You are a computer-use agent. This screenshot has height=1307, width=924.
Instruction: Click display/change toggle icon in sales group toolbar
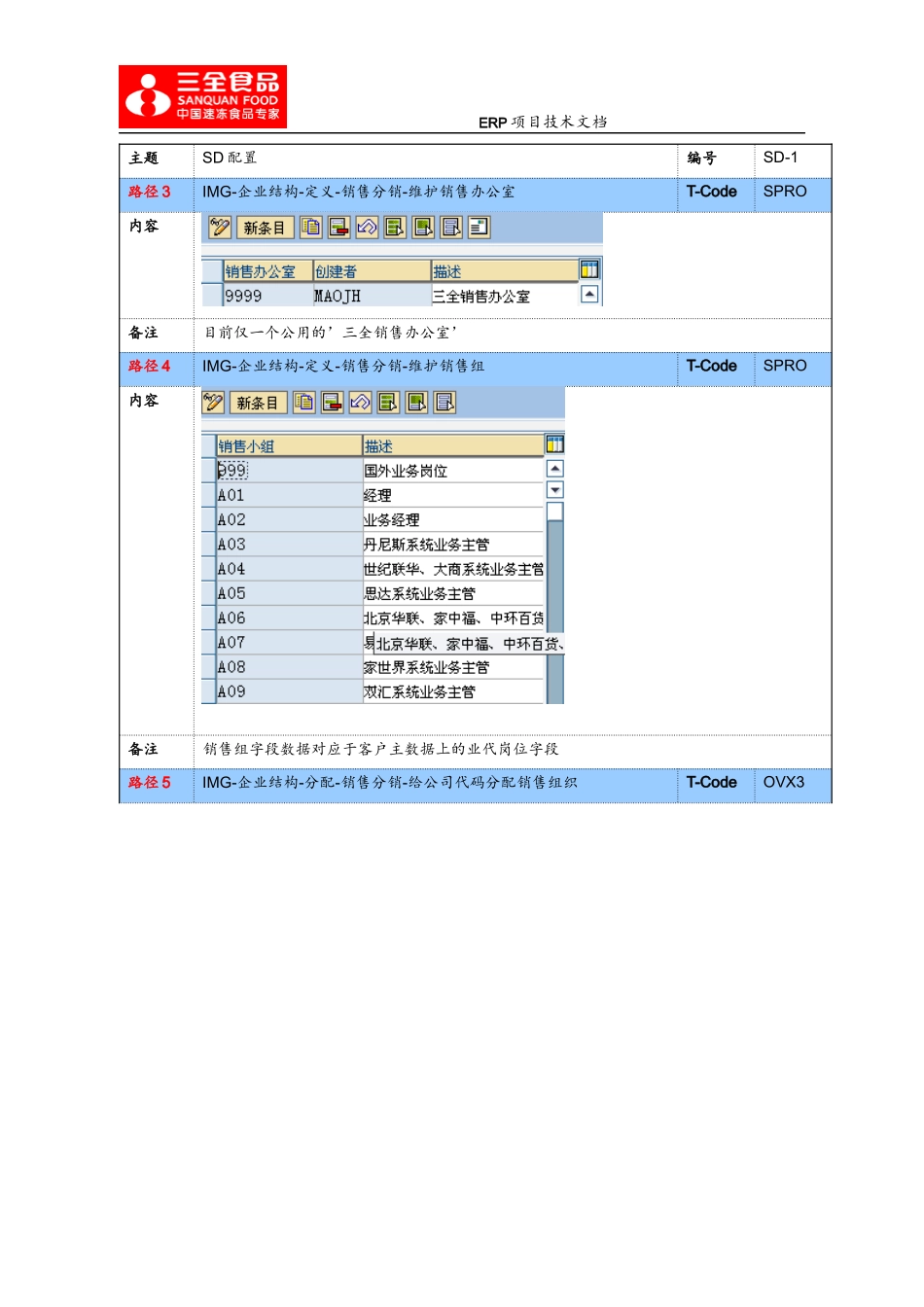click(213, 403)
